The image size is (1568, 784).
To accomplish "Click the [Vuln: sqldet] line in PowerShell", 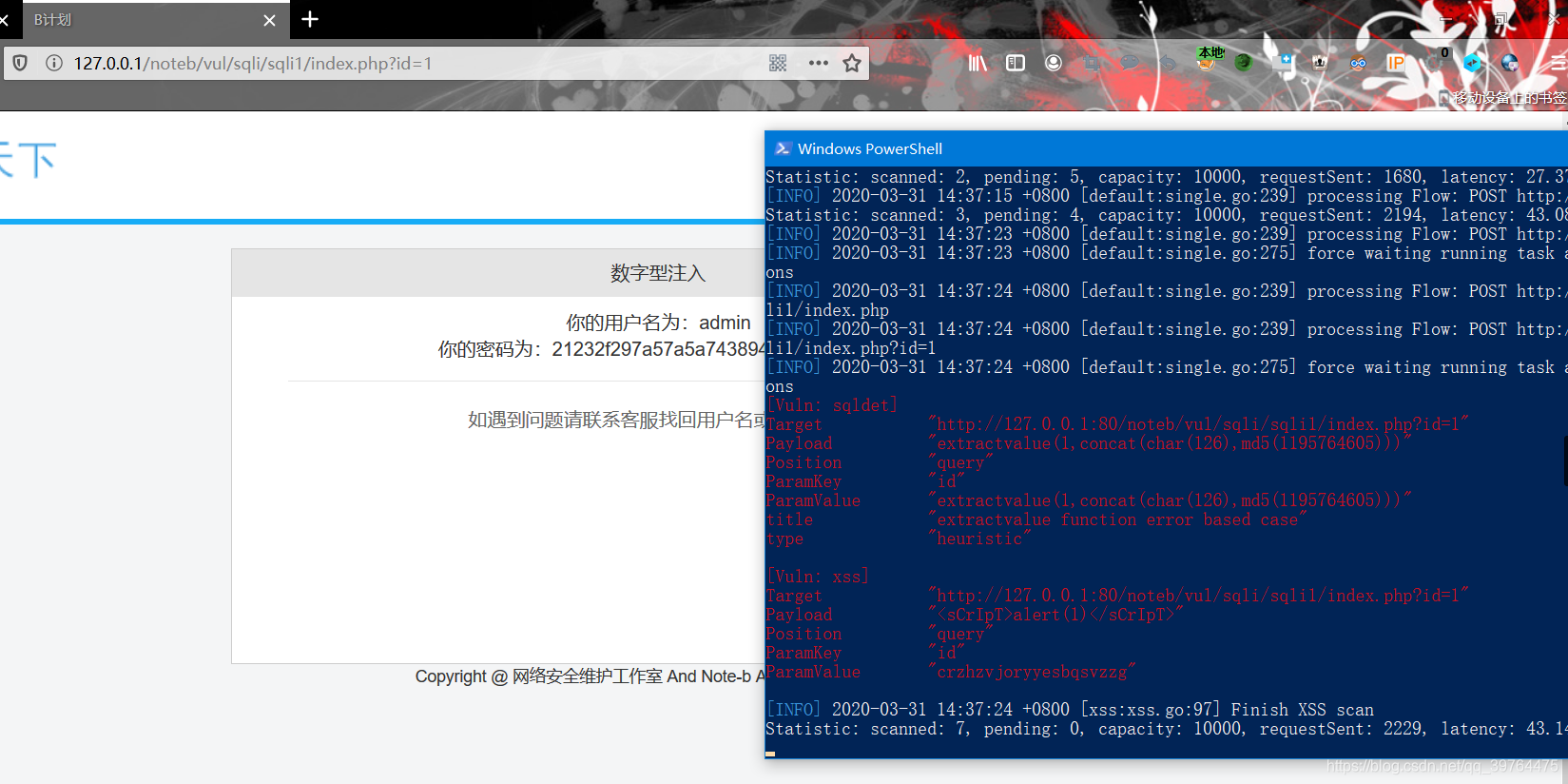I will click(832, 405).
